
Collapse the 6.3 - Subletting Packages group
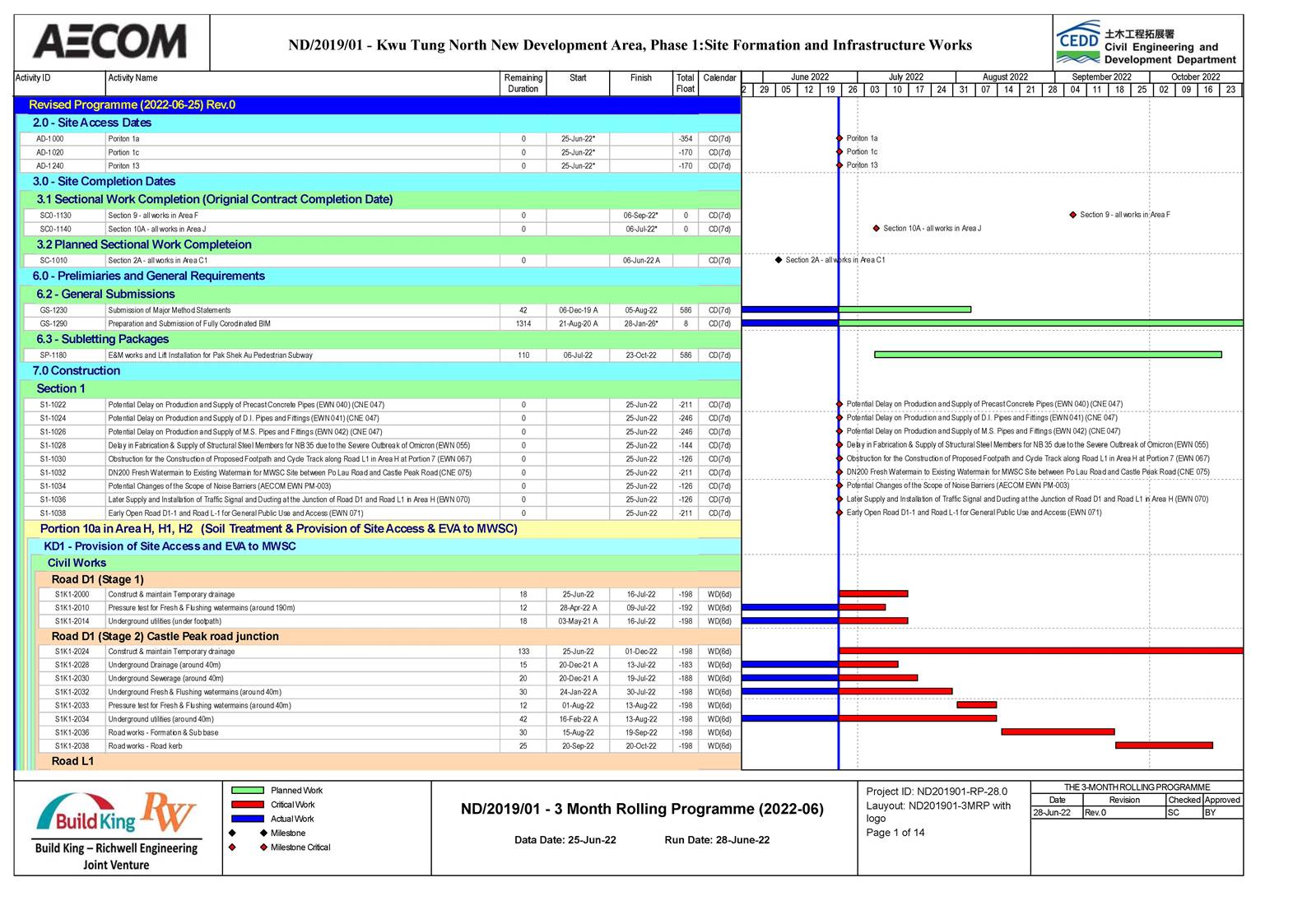tap(381, 339)
